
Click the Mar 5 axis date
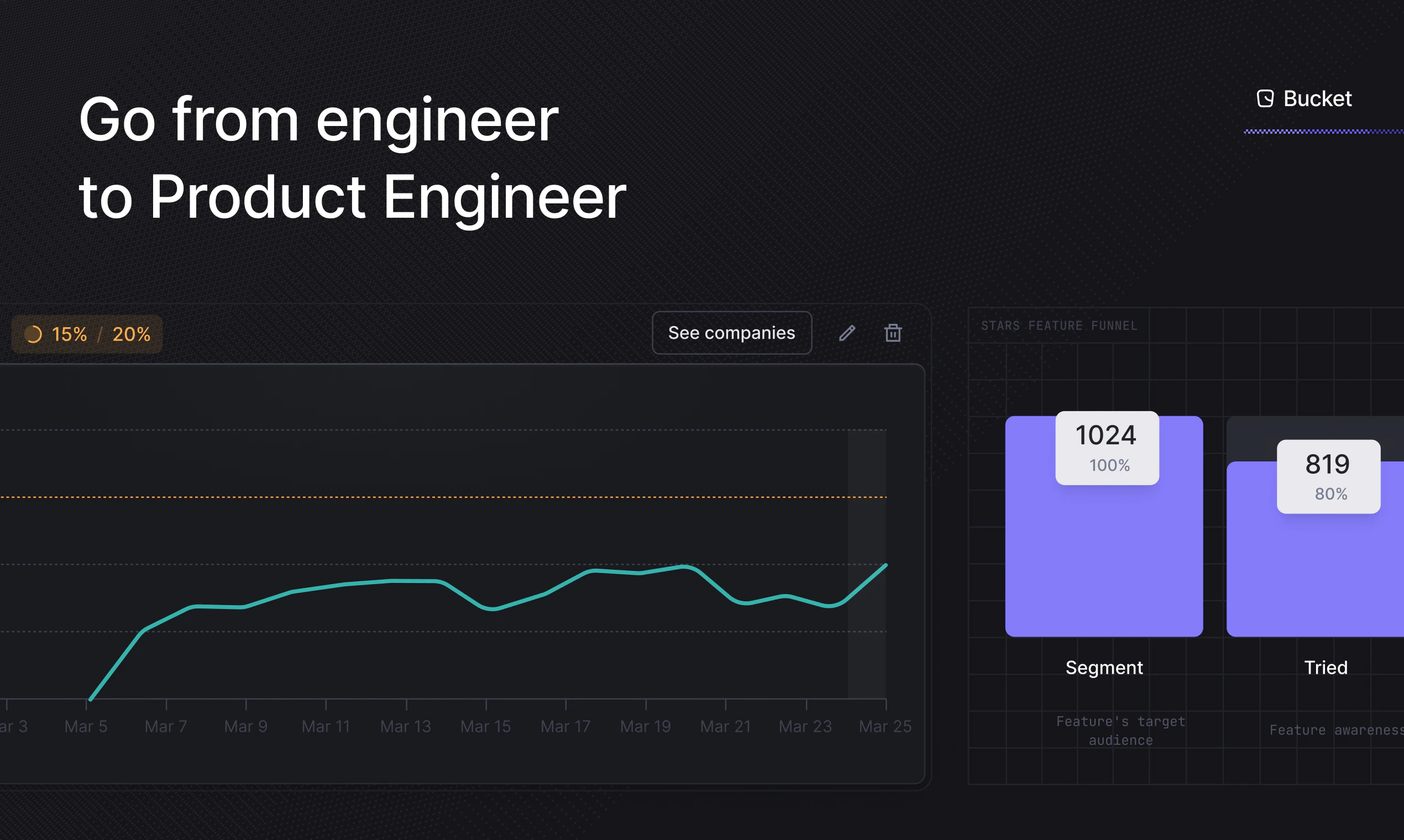pos(86,726)
